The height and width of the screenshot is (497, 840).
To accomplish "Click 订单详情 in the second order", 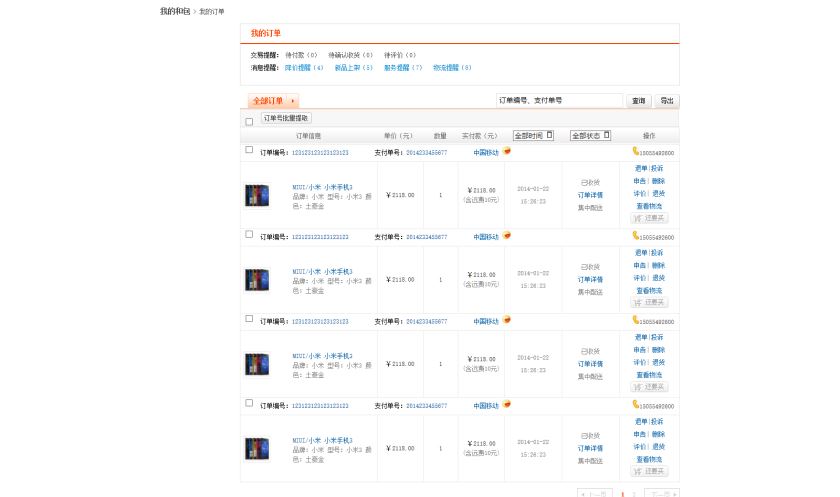I will tap(590, 280).
